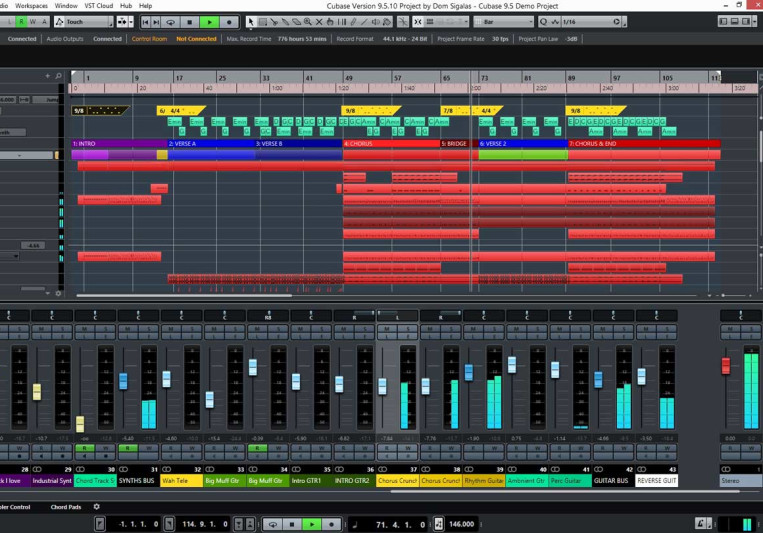The height and width of the screenshot is (533, 763).
Task: Select the '4: CHORUS' marker event
Action: pyautogui.click(x=391, y=144)
